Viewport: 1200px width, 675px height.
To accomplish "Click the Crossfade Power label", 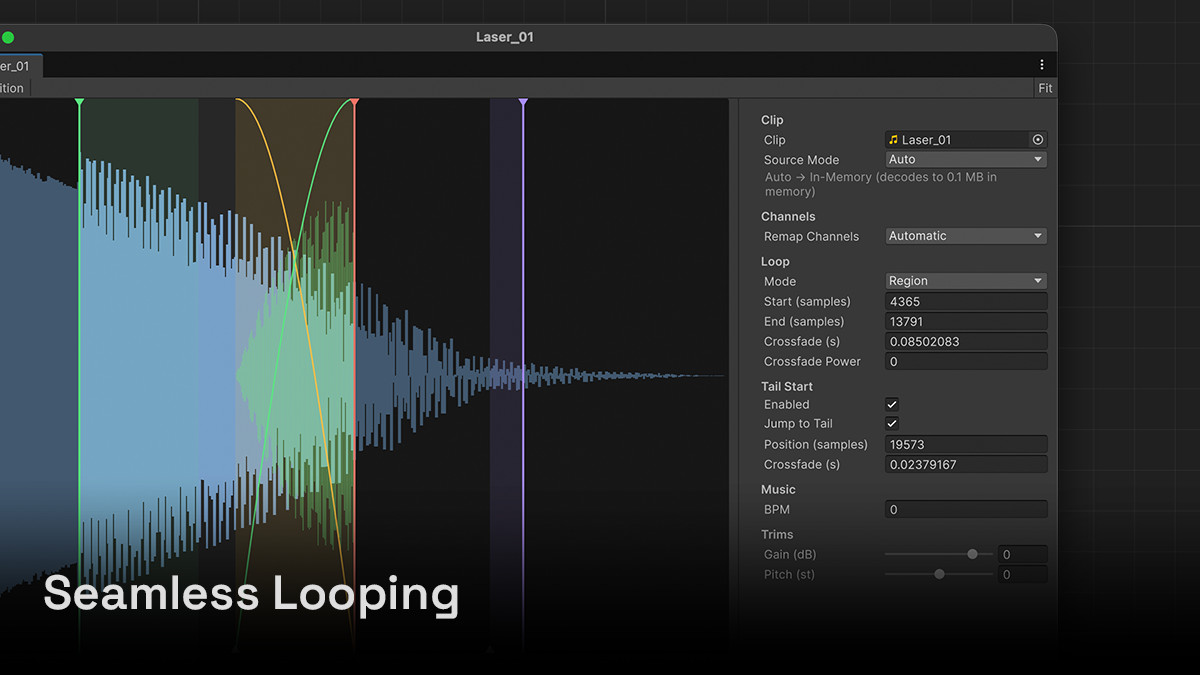I will pyautogui.click(x=812, y=361).
